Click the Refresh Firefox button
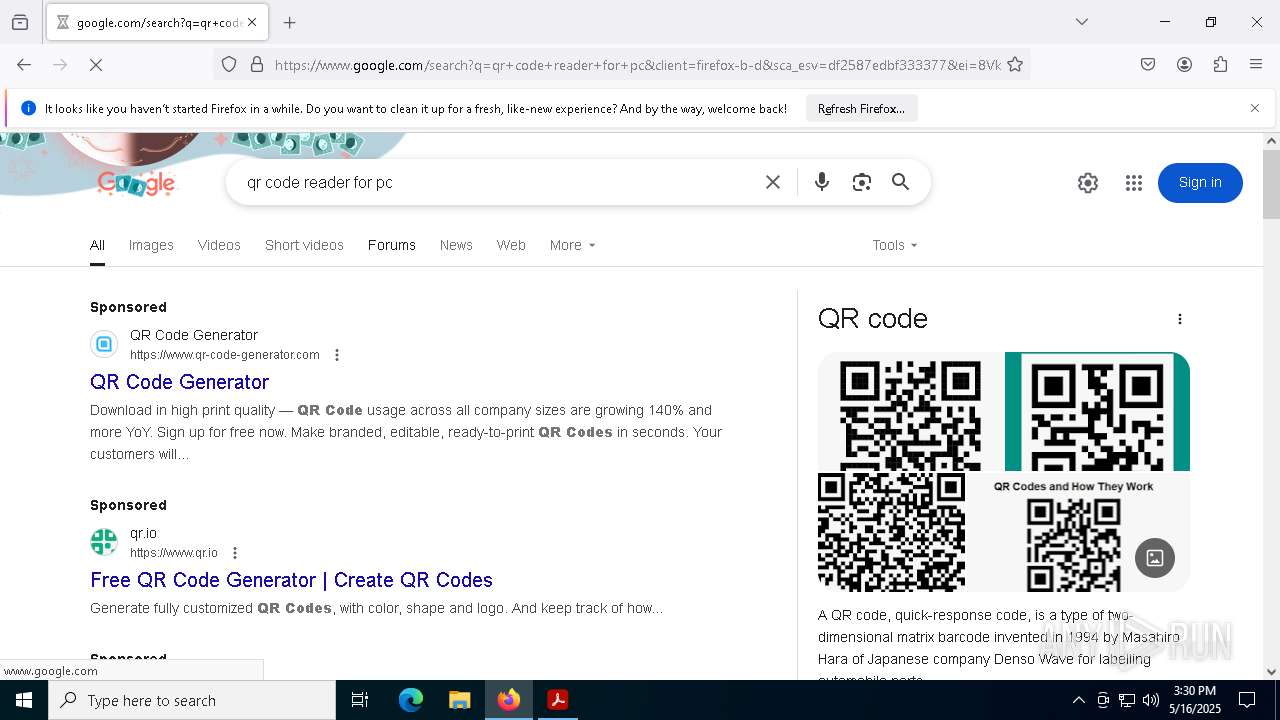The width and height of the screenshot is (1280, 720). [861, 108]
